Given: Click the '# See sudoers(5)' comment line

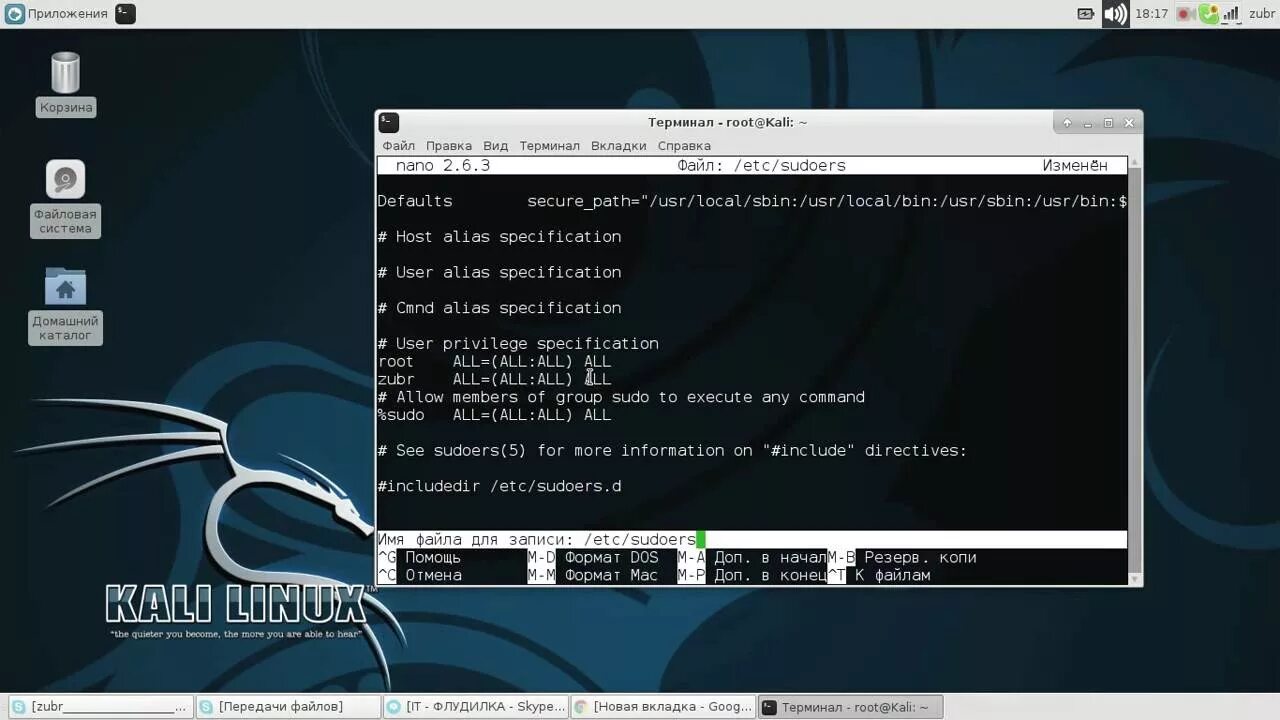Looking at the screenshot, I should coord(672,451).
